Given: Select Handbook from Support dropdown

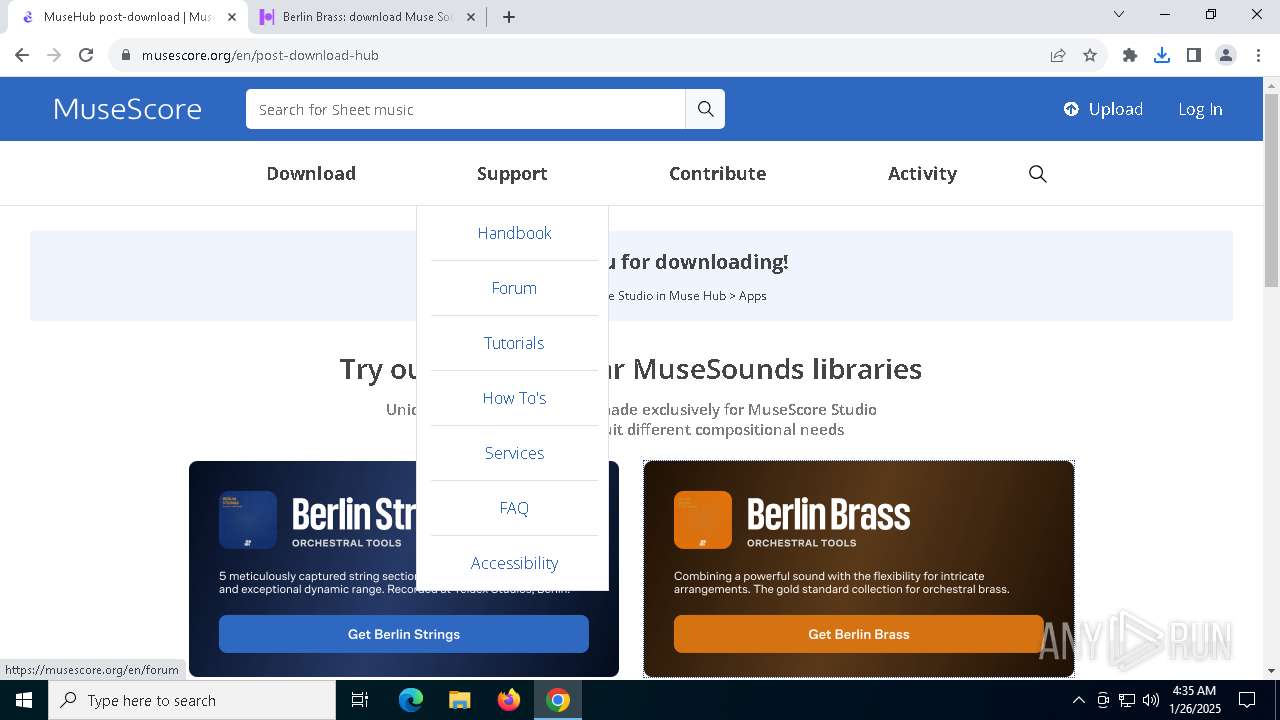Looking at the screenshot, I should (514, 233).
